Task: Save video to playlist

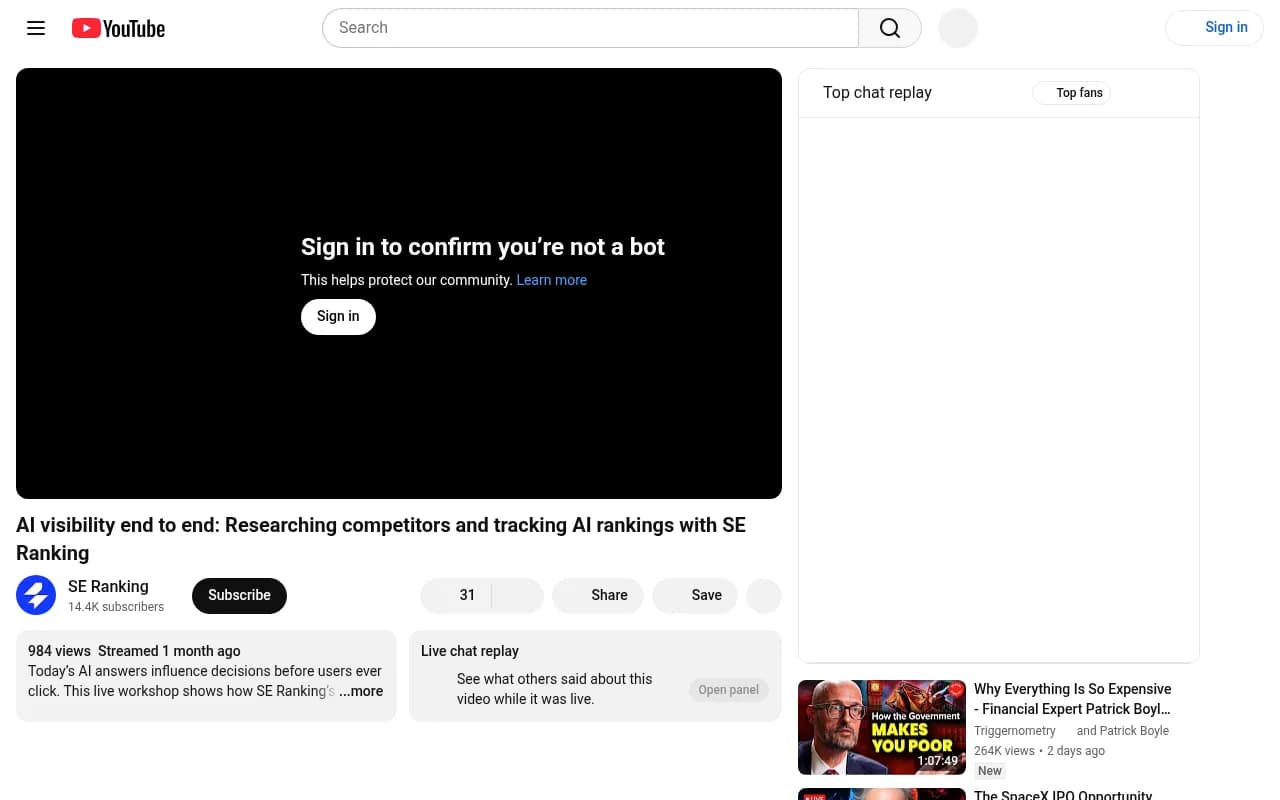Action: coord(695,595)
